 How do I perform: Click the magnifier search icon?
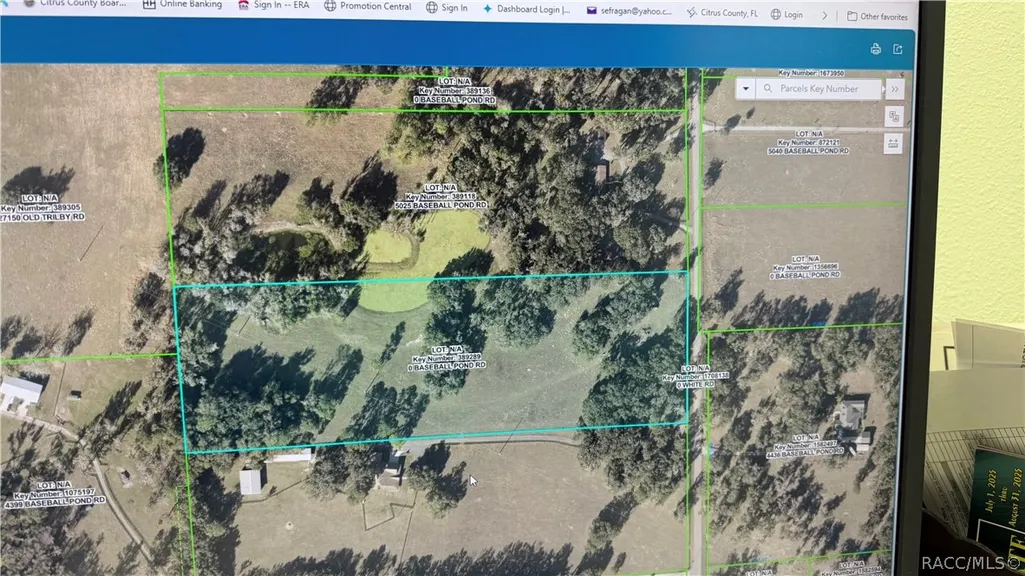click(767, 88)
